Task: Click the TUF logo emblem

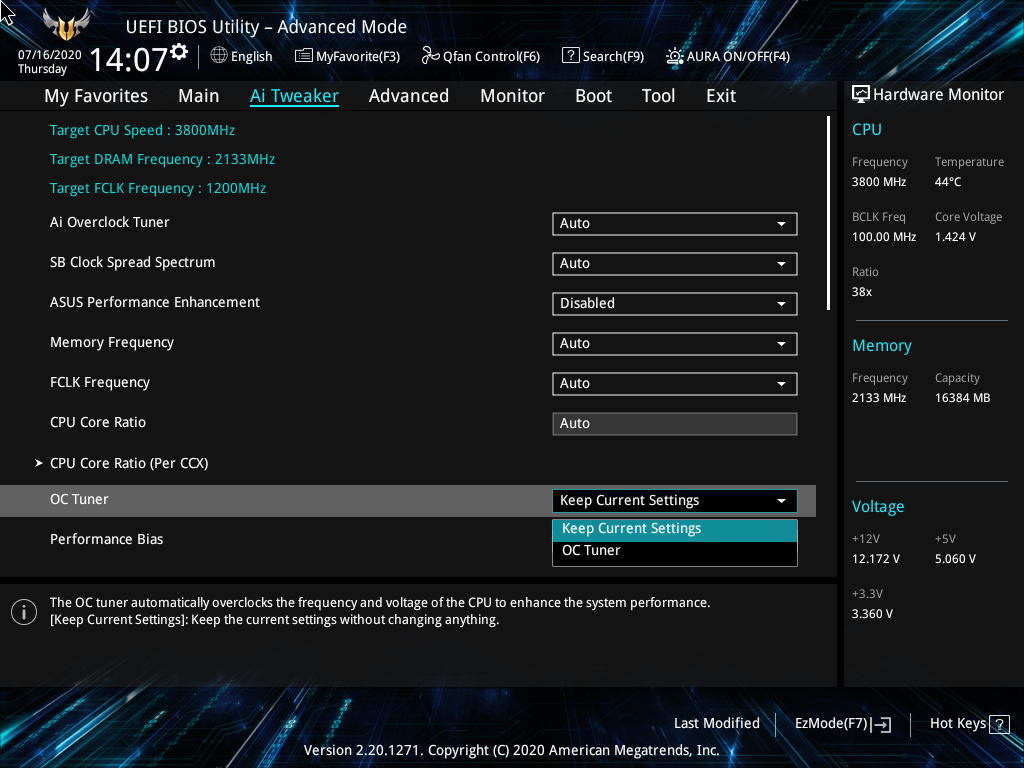Action: click(x=66, y=24)
